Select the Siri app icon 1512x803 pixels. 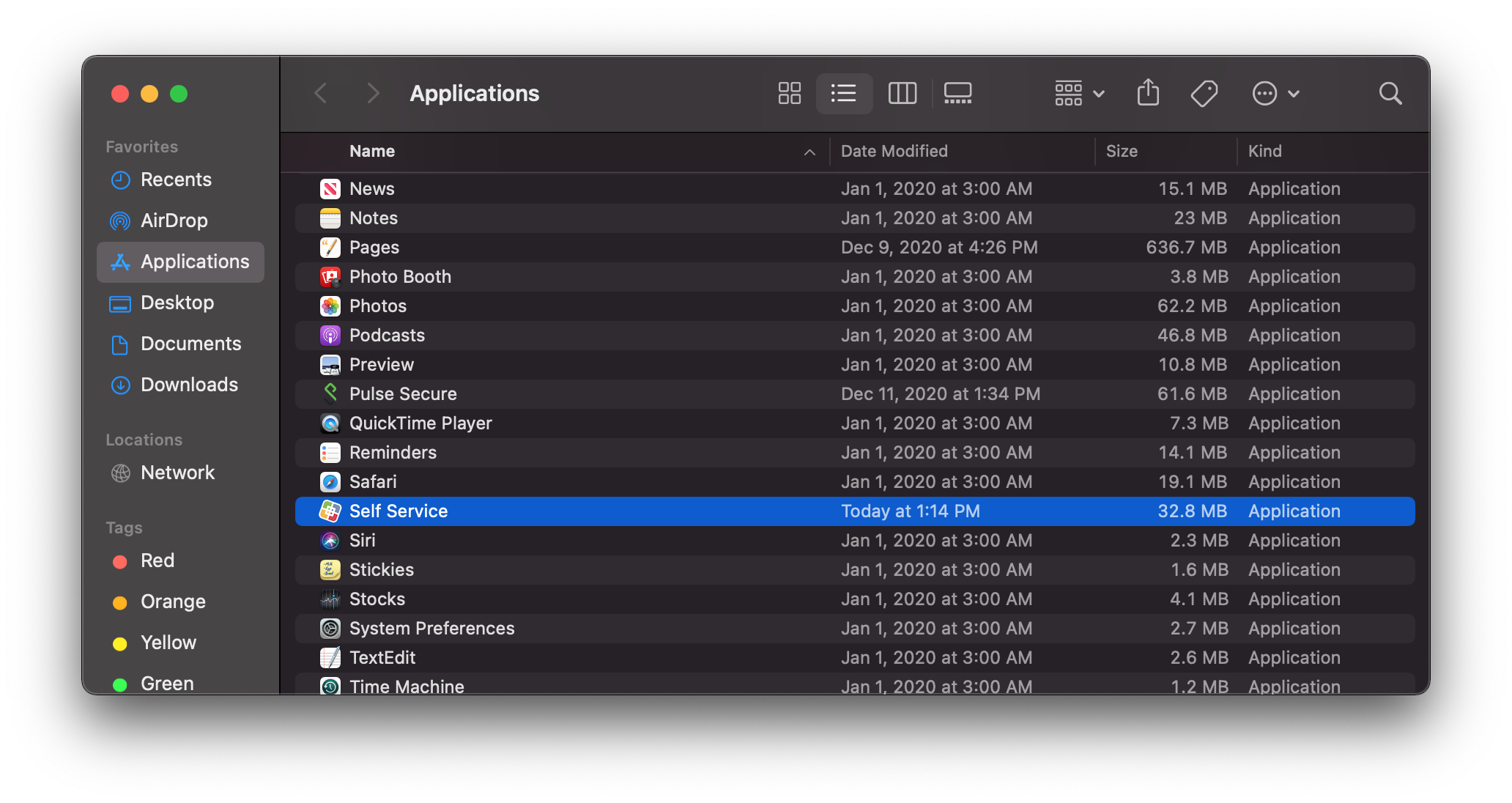click(x=330, y=541)
